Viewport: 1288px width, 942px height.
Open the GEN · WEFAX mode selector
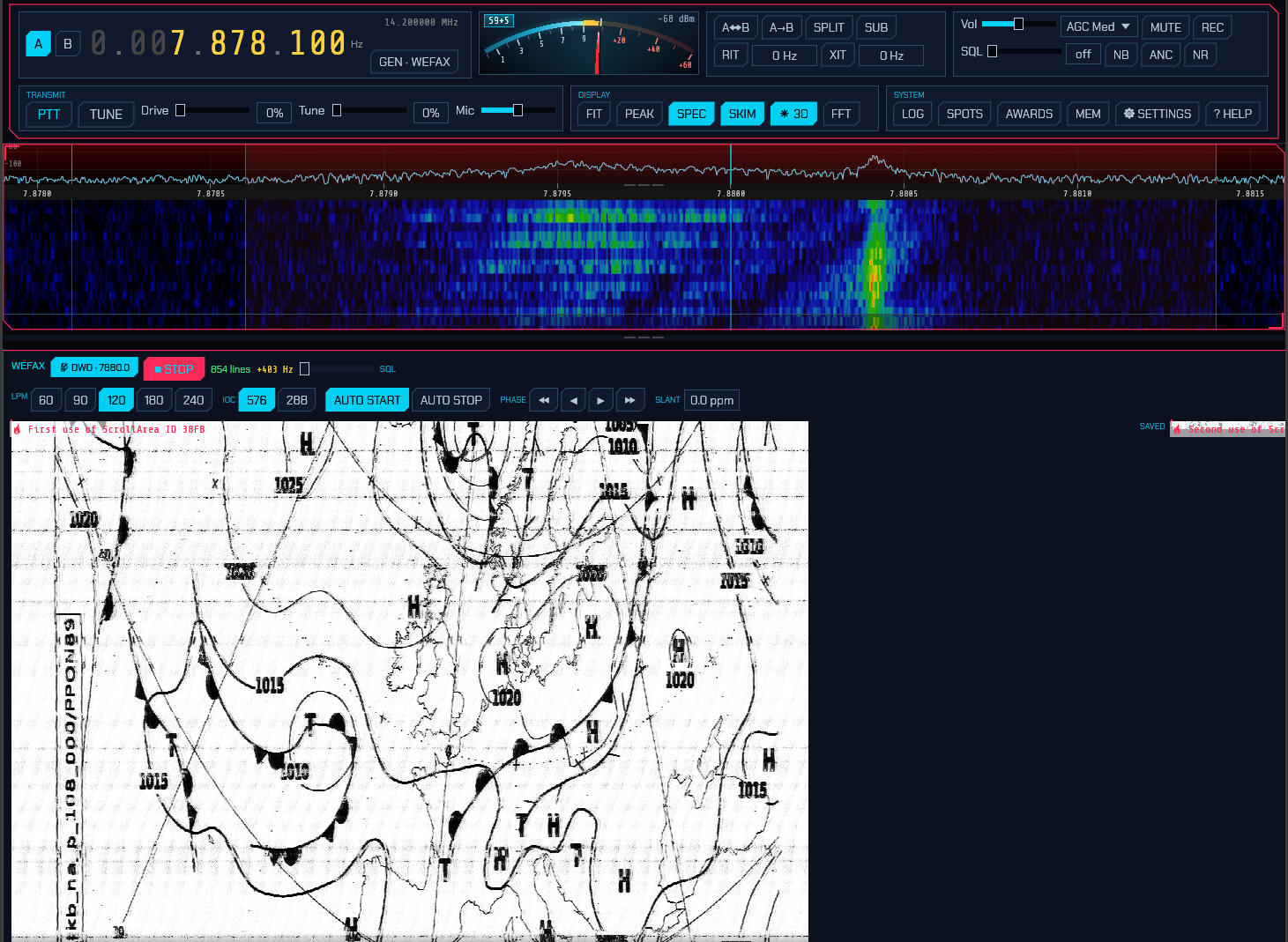click(x=414, y=62)
